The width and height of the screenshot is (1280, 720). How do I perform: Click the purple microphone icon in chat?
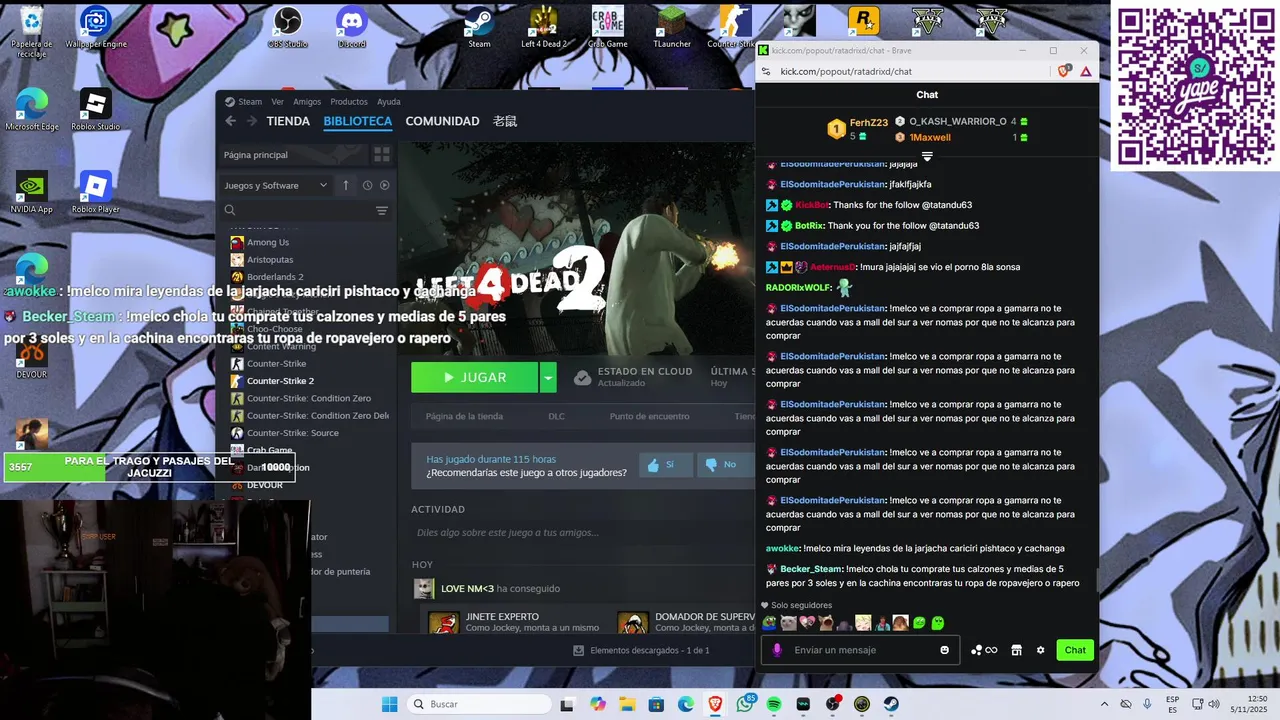[x=777, y=650]
